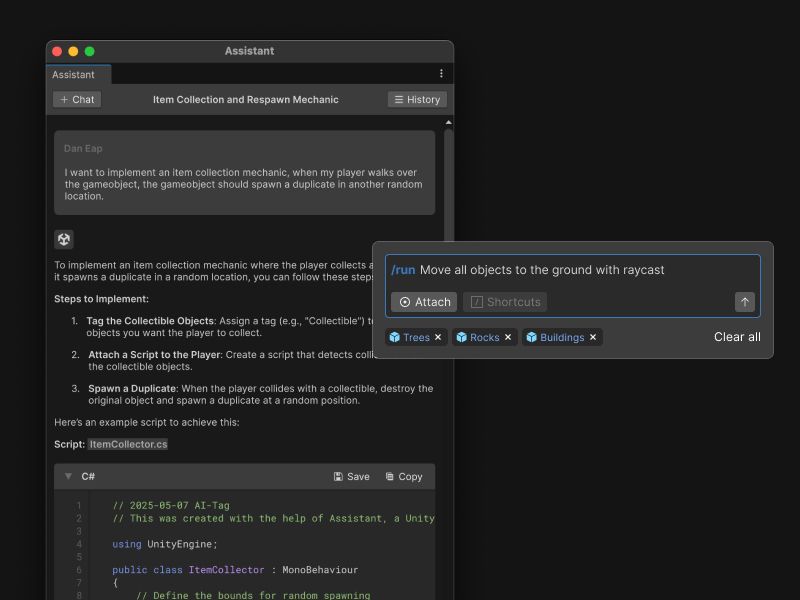This screenshot has height=600, width=800.
Task: Remove the Buildings attachment chip
Action: 593,338
